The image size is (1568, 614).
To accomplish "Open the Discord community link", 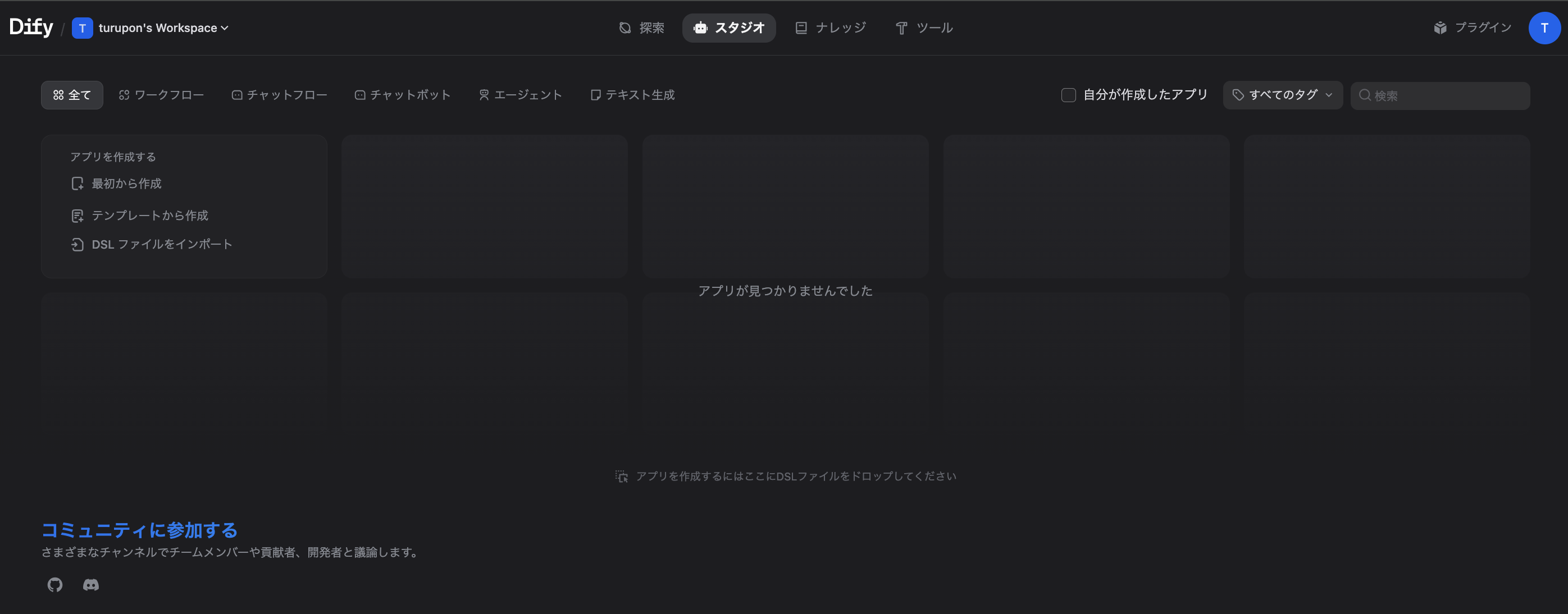I will [x=90, y=585].
